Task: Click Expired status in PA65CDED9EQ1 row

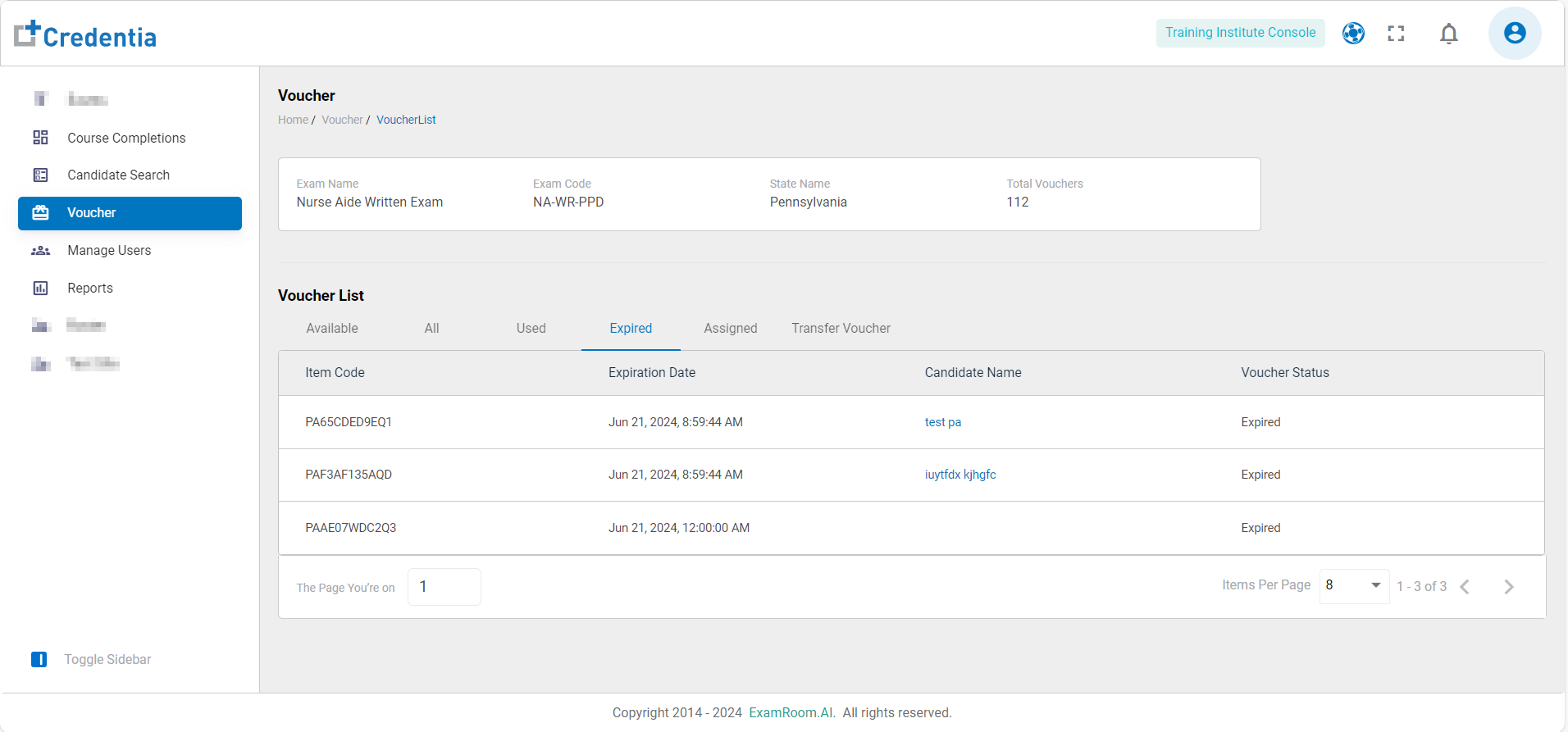Action: pyautogui.click(x=1260, y=422)
